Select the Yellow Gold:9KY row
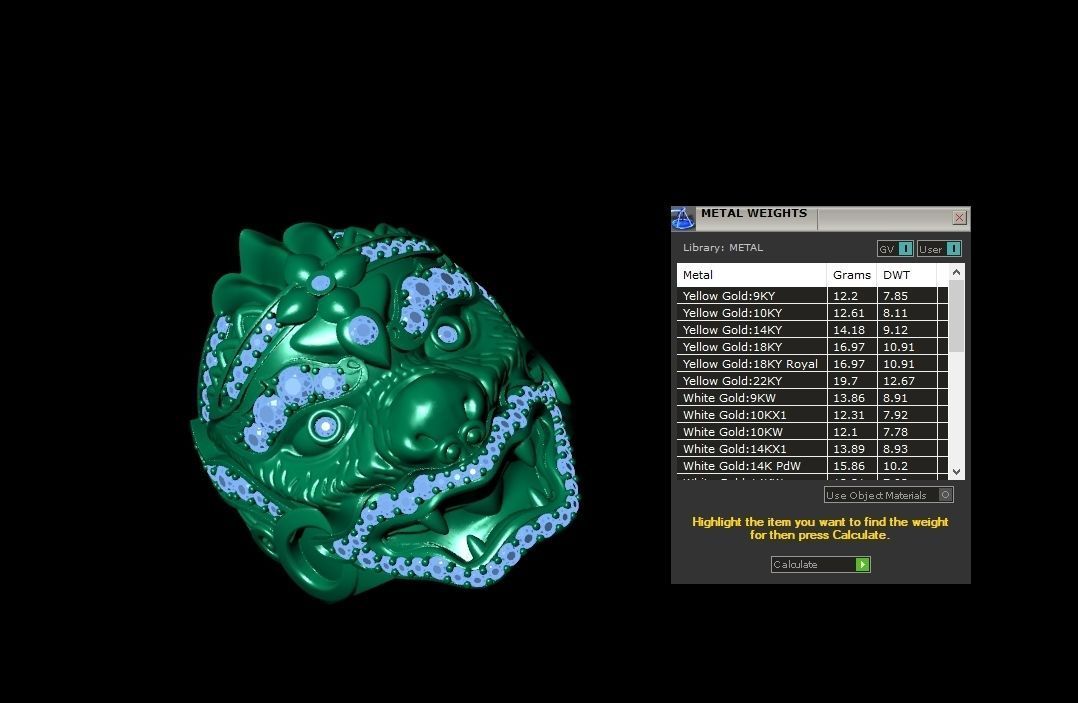 coord(812,295)
